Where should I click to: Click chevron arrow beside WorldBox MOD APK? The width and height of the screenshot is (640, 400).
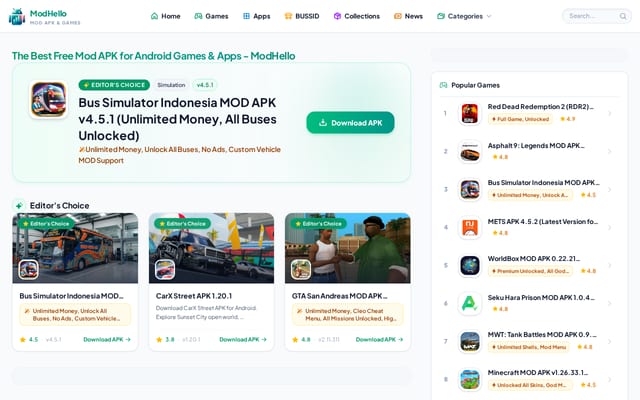pos(609,265)
